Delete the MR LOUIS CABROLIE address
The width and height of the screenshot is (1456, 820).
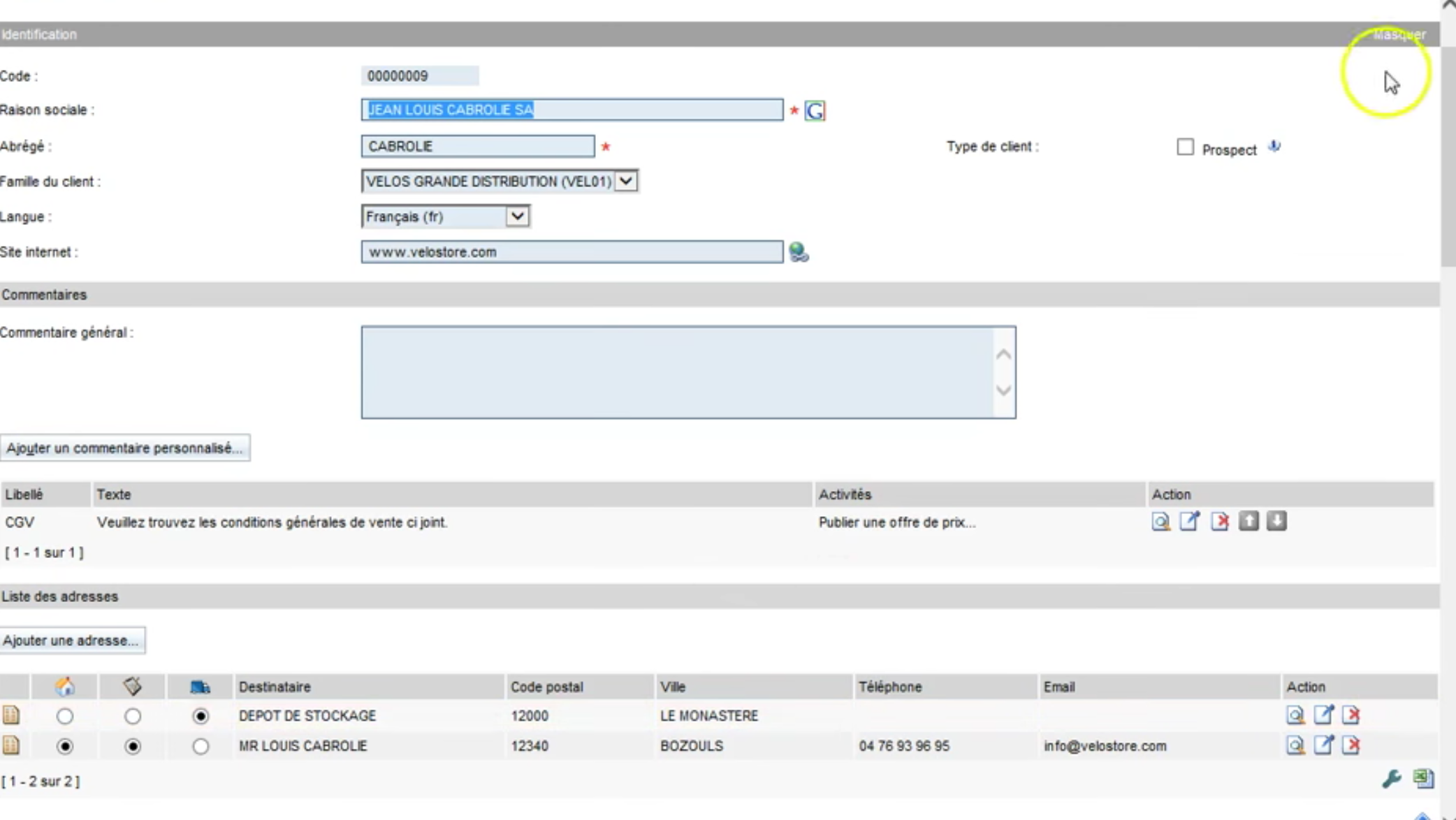[1351, 745]
